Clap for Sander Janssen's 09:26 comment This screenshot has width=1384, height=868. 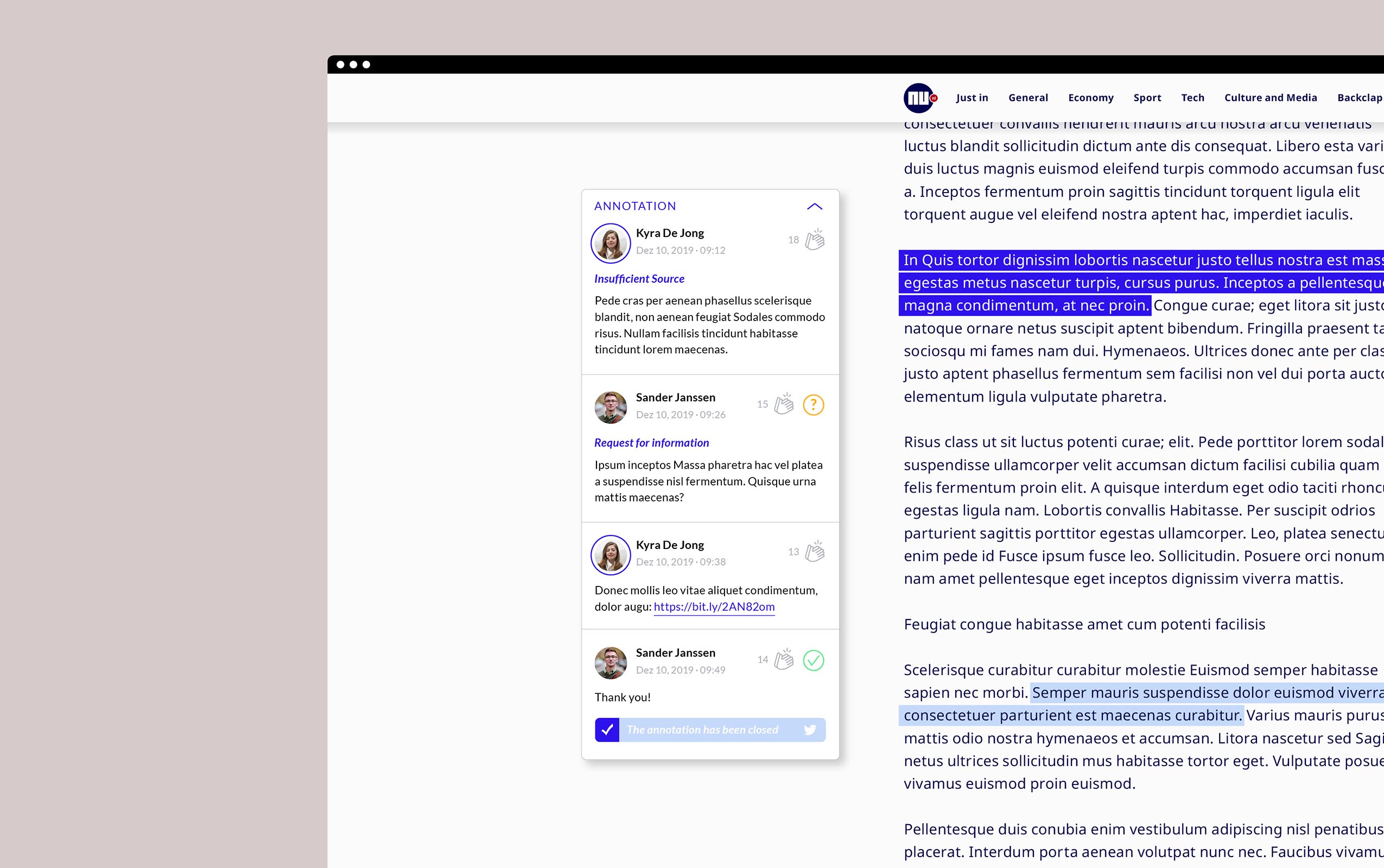[783, 404]
